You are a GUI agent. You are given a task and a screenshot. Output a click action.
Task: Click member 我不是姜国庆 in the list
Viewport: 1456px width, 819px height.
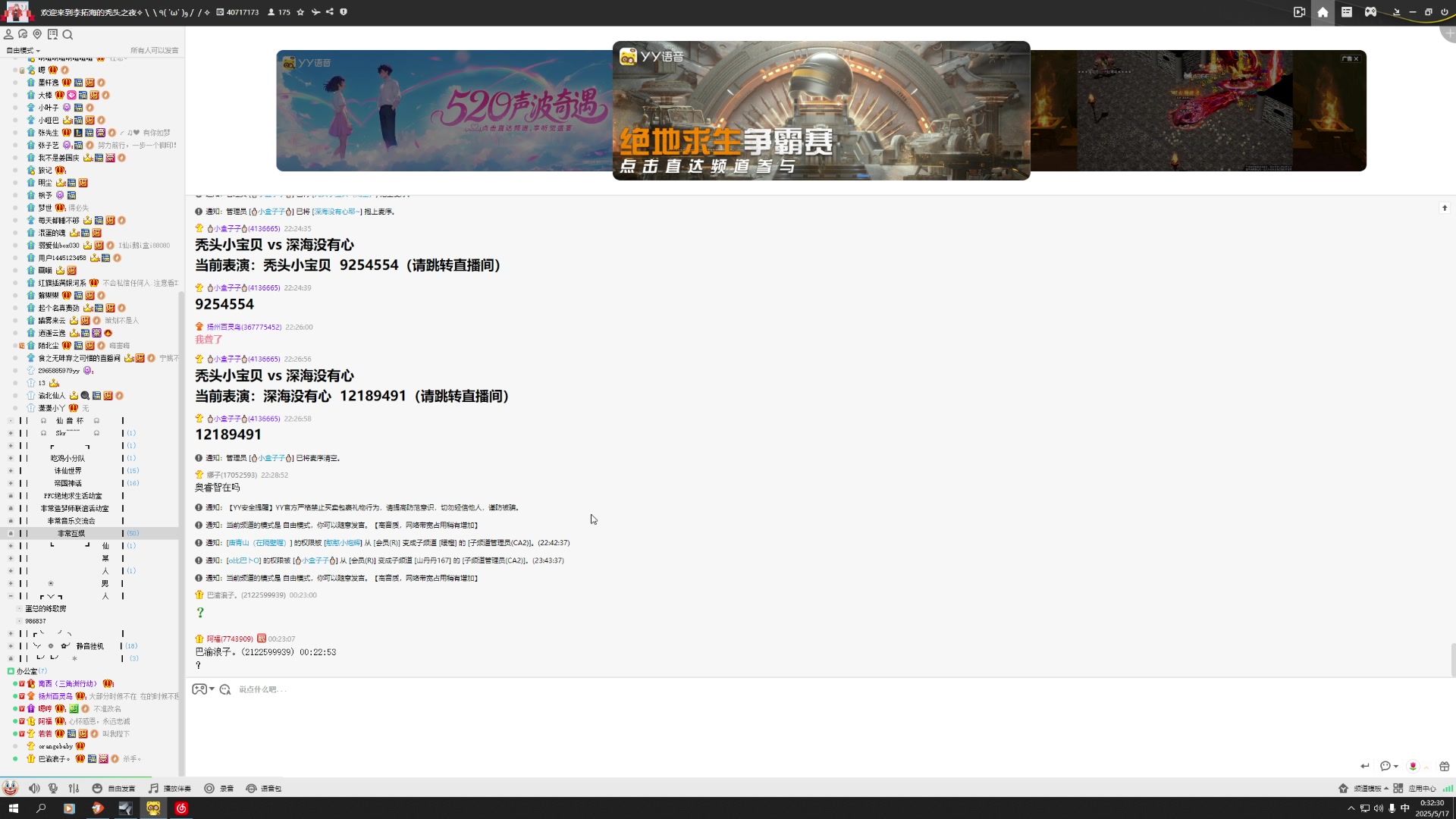[x=58, y=158]
